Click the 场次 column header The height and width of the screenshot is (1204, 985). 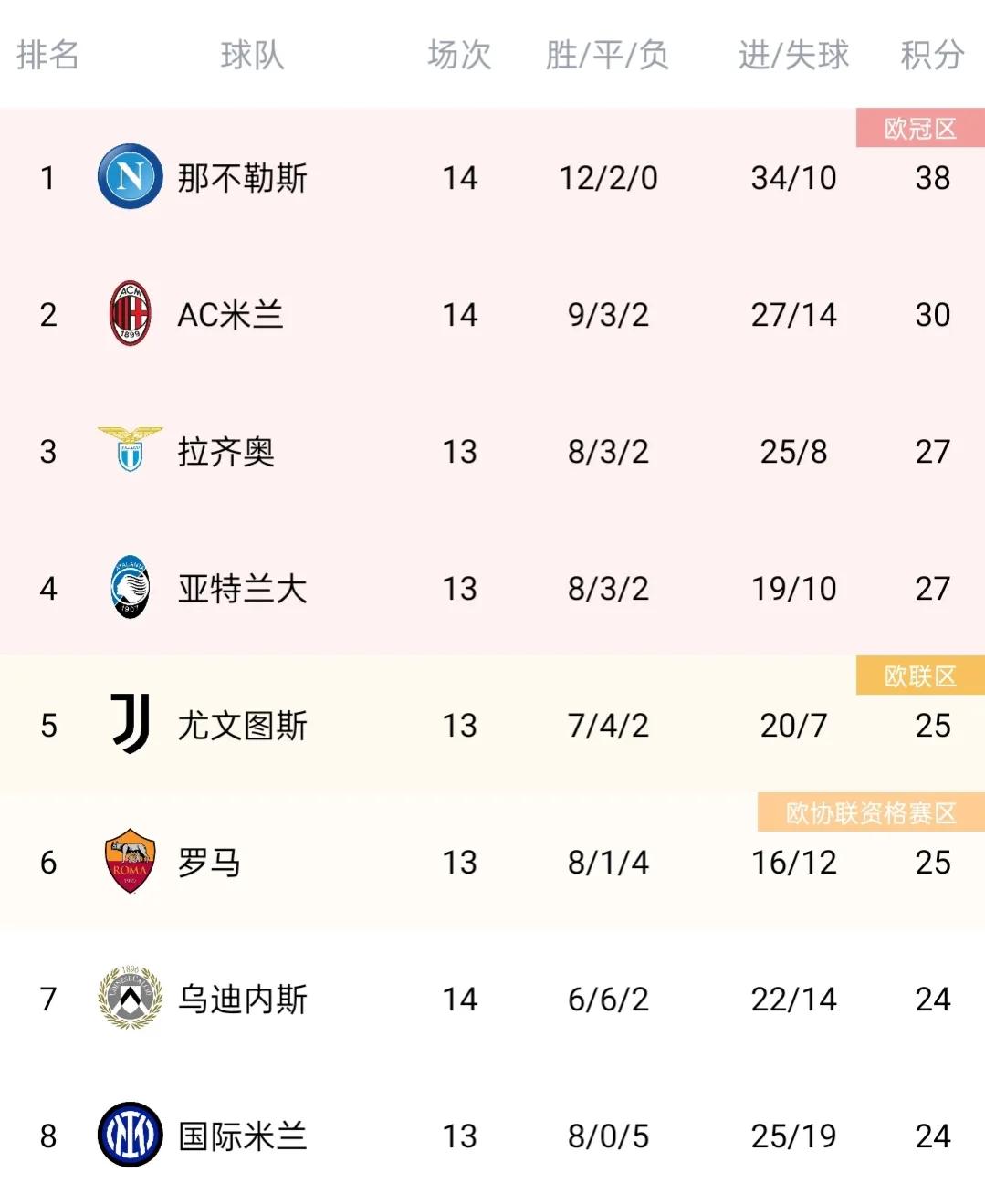coord(459,56)
